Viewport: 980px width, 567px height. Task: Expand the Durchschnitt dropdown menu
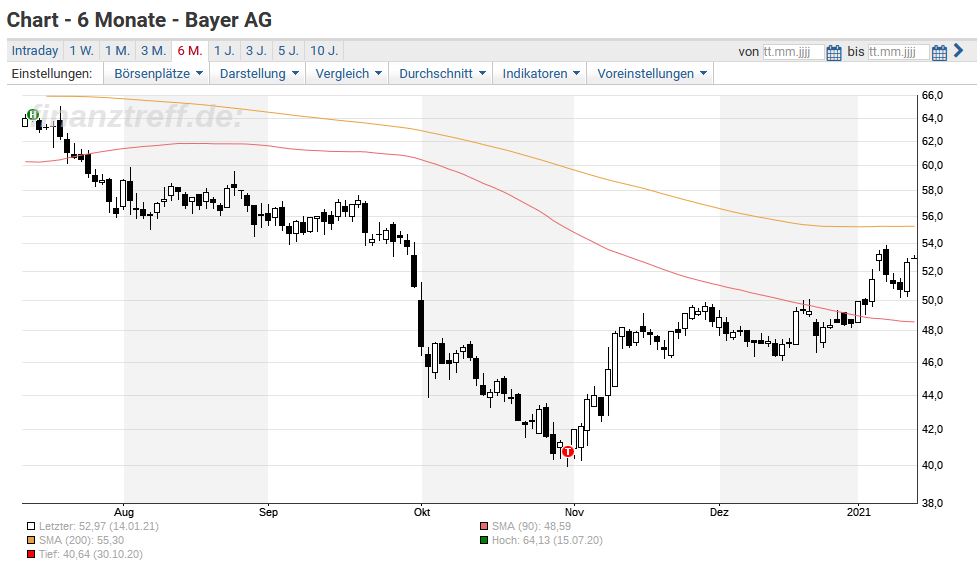tap(441, 73)
